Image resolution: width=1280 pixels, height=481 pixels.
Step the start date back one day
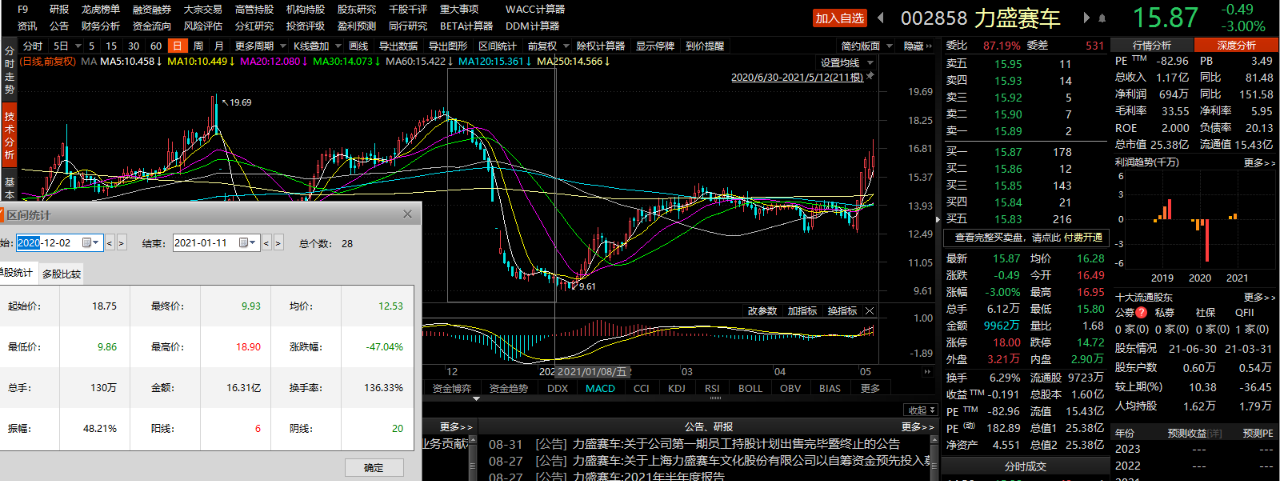tap(110, 242)
